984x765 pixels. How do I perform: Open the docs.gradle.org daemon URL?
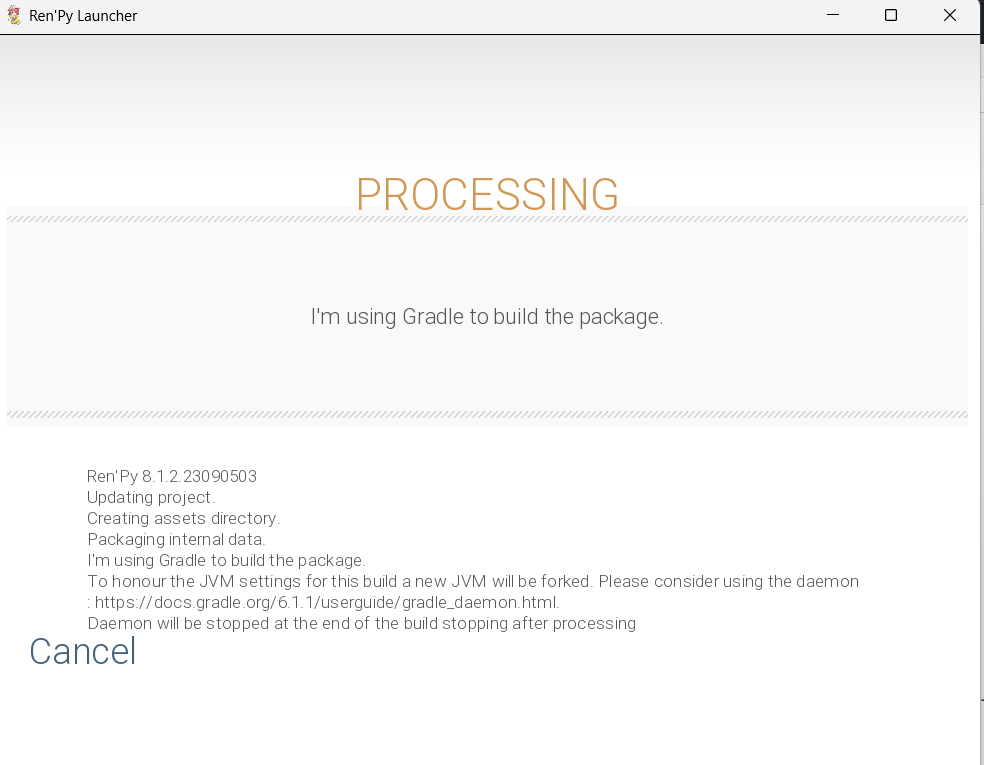pyautogui.click(x=326, y=602)
